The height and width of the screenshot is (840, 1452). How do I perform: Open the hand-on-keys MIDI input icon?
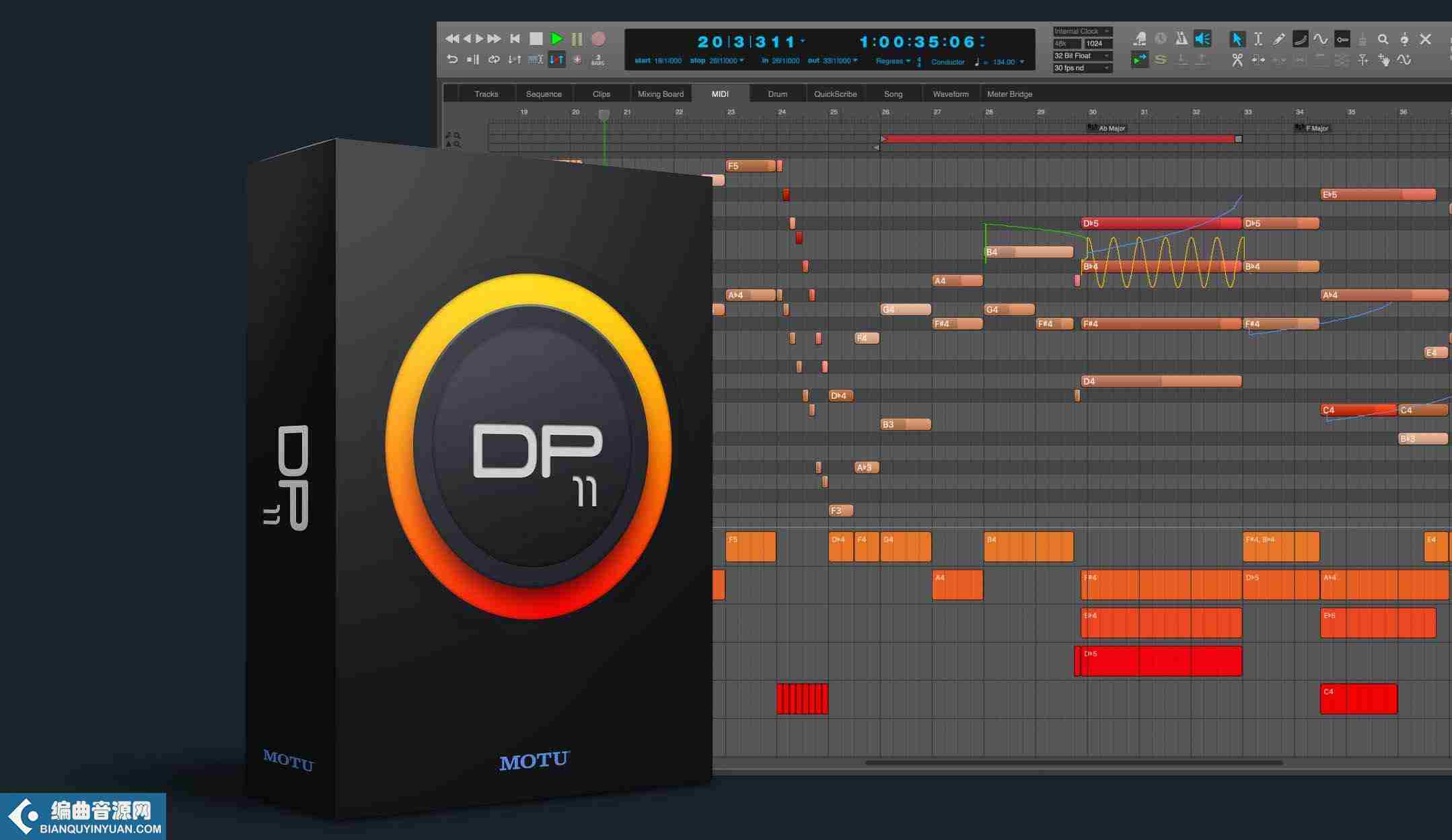click(1139, 39)
